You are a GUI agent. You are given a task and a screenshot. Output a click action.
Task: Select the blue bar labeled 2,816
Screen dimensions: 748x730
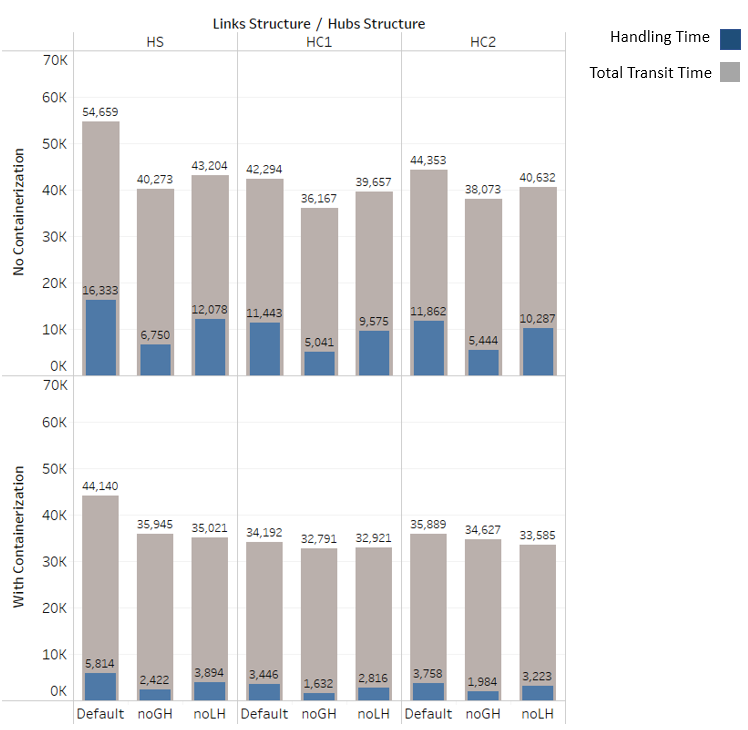374,694
